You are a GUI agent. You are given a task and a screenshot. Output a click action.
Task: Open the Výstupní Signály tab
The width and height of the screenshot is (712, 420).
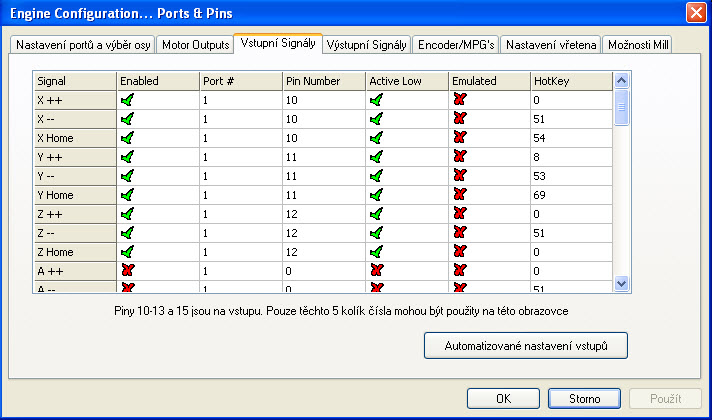367,45
